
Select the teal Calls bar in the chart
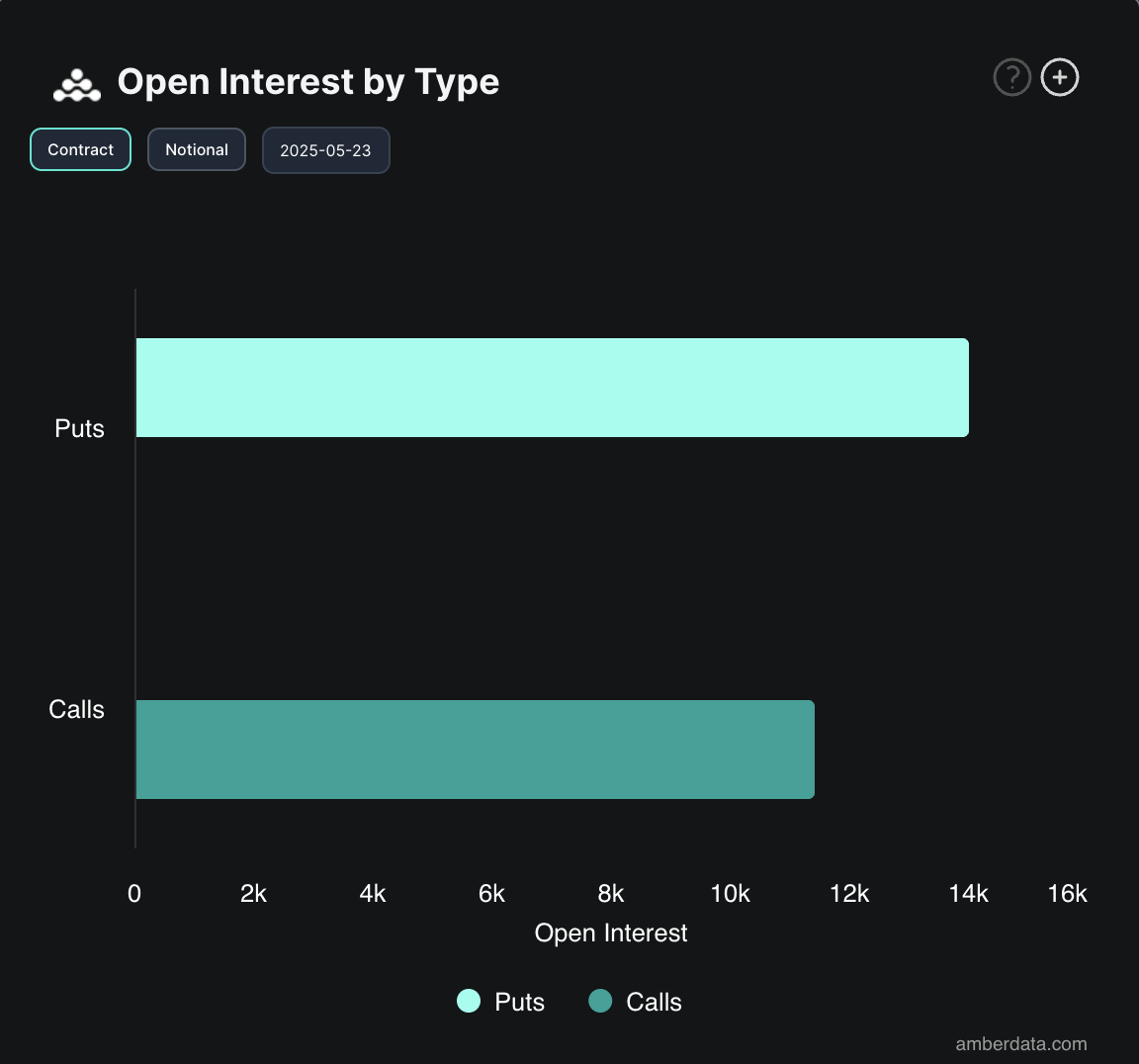coord(475,749)
